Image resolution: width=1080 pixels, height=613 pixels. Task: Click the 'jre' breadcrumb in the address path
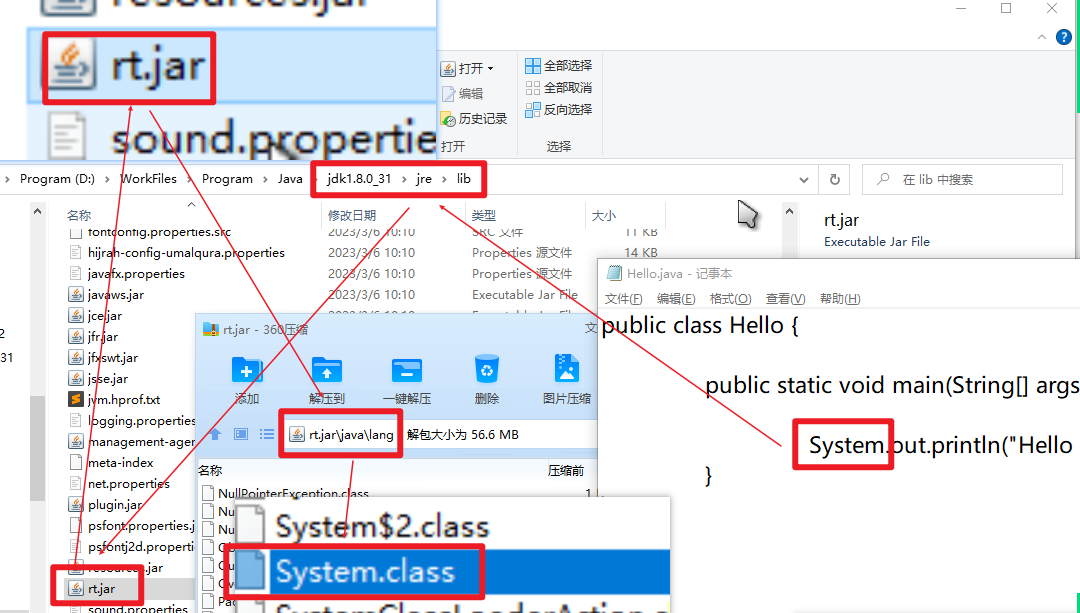424,179
